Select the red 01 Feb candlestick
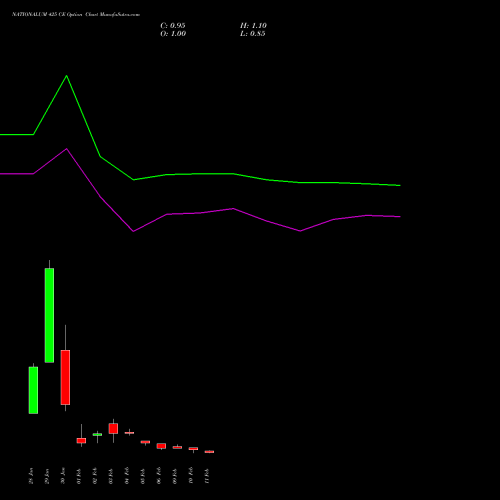Viewport: 500px width, 500px height. pos(81,440)
